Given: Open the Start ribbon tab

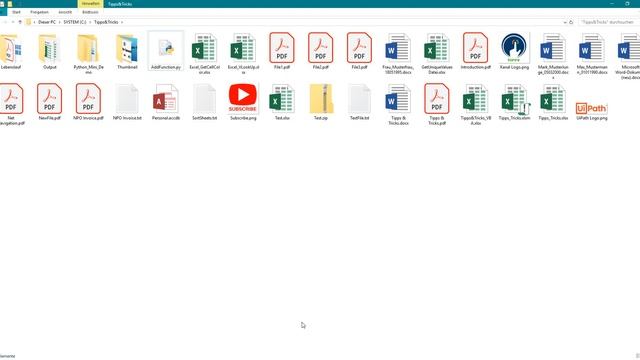Looking at the screenshot, I should pos(16,12).
